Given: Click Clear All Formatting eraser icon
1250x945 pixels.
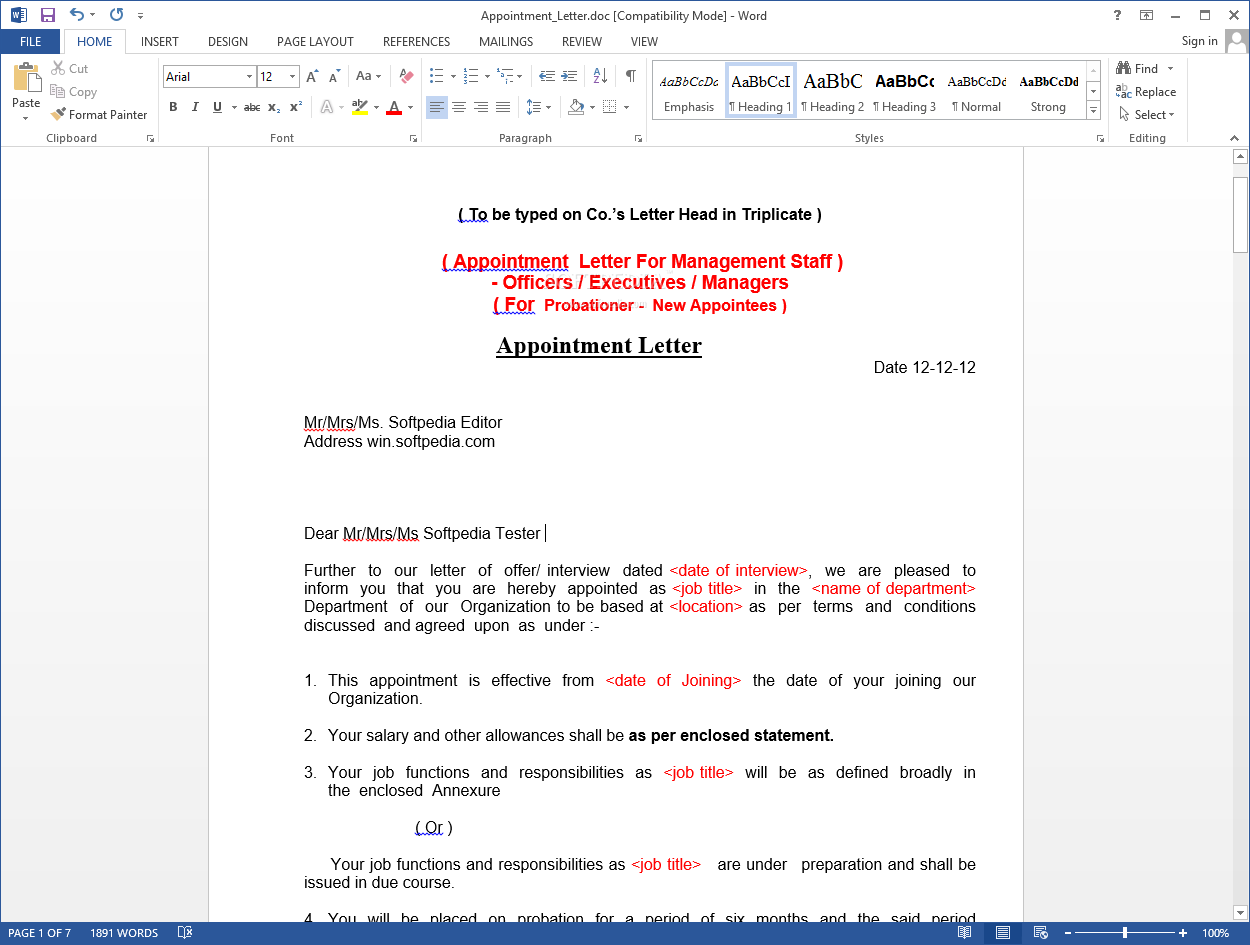Looking at the screenshot, I should coord(406,77).
